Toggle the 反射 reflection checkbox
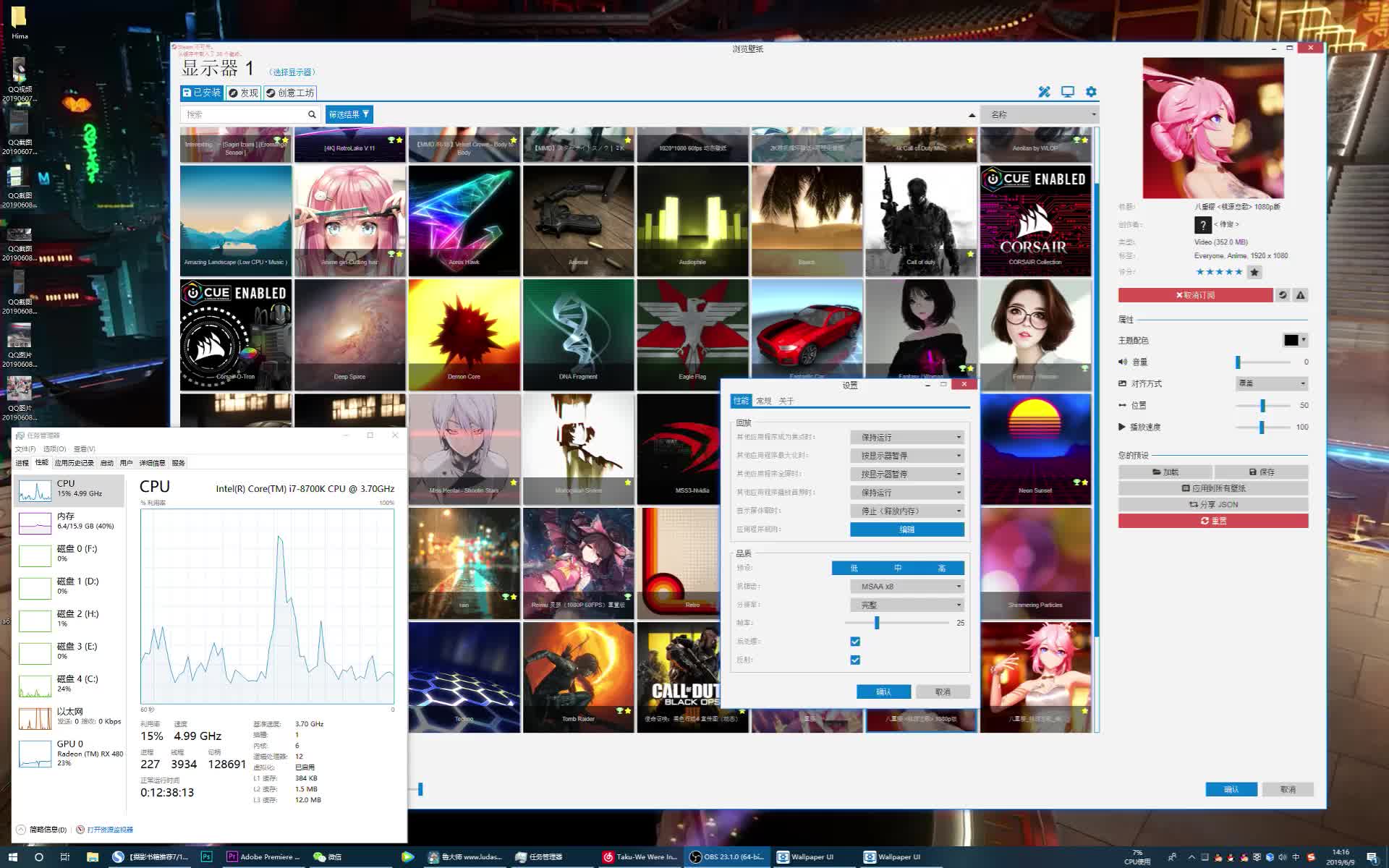Image resolution: width=1389 pixels, height=868 pixels. coord(855,660)
